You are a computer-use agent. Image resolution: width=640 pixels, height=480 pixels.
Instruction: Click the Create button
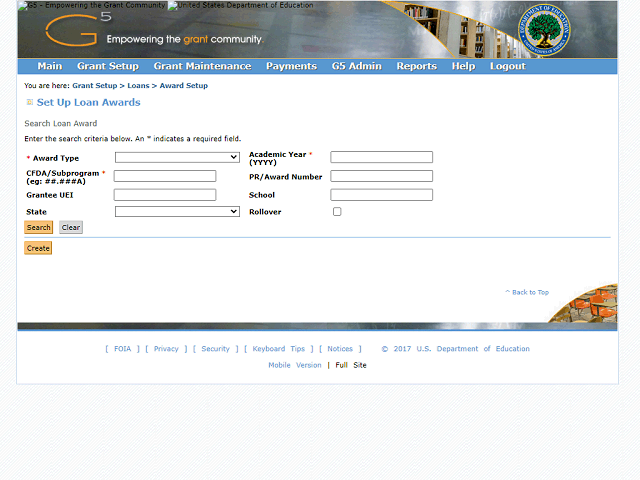tap(38, 248)
